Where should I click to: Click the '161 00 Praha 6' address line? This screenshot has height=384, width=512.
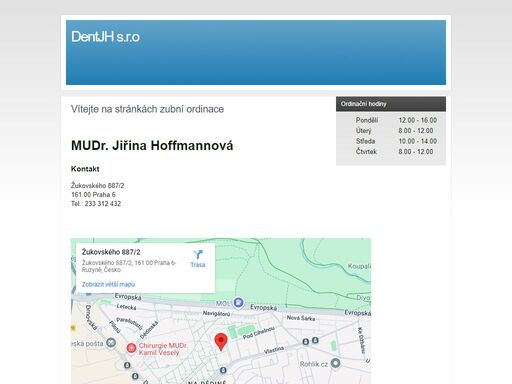tap(93, 195)
